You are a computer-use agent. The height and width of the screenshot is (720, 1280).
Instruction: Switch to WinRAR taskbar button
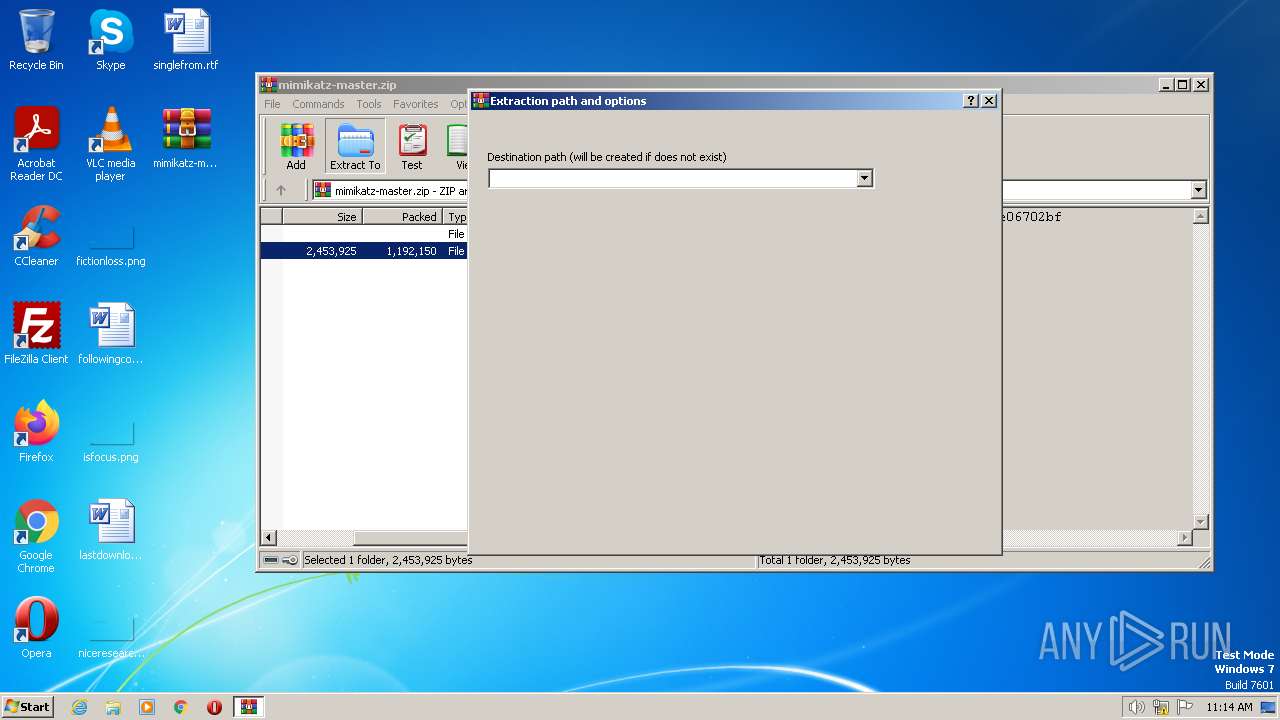pos(249,707)
